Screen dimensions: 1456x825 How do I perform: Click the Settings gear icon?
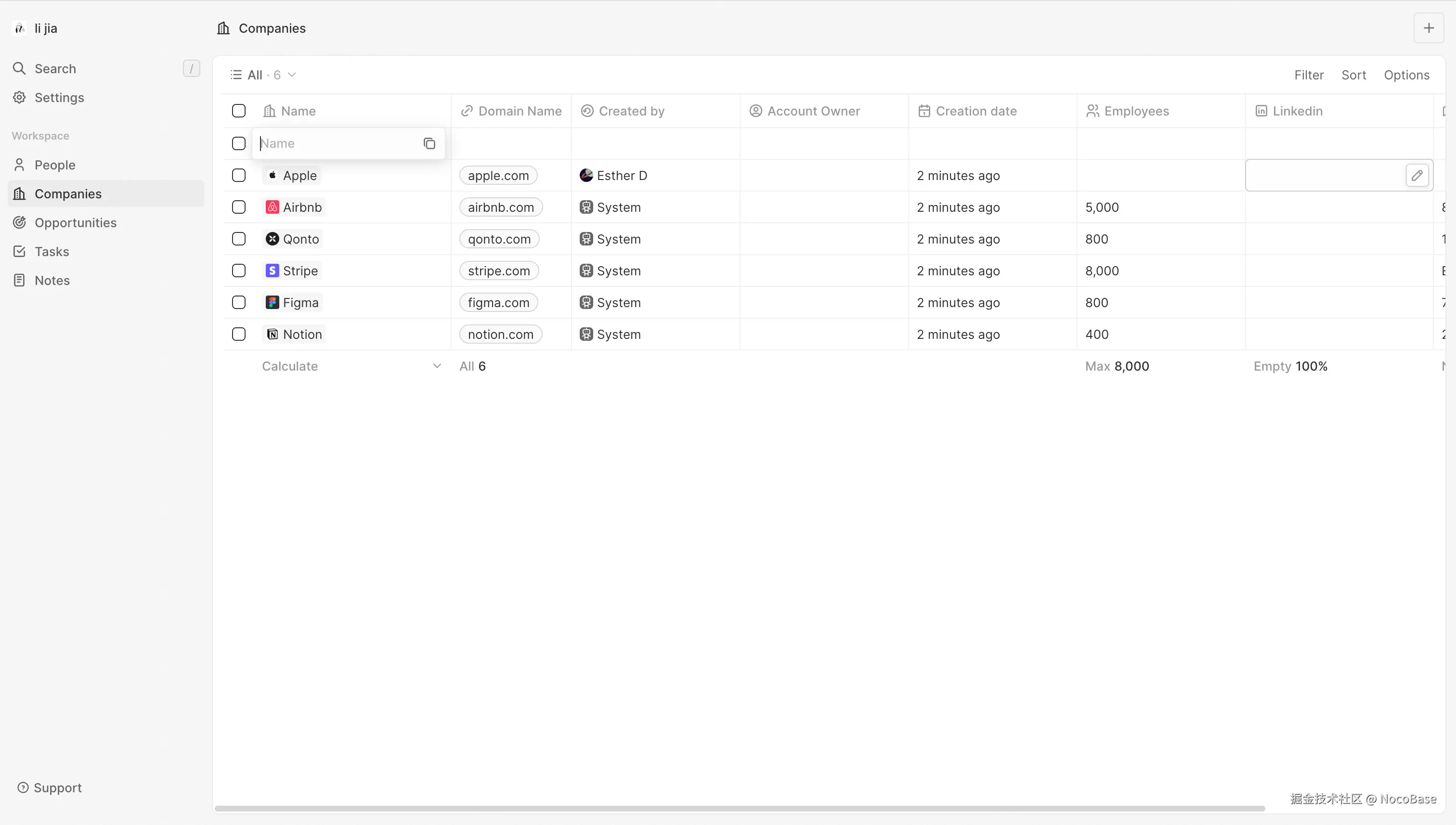[19, 97]
